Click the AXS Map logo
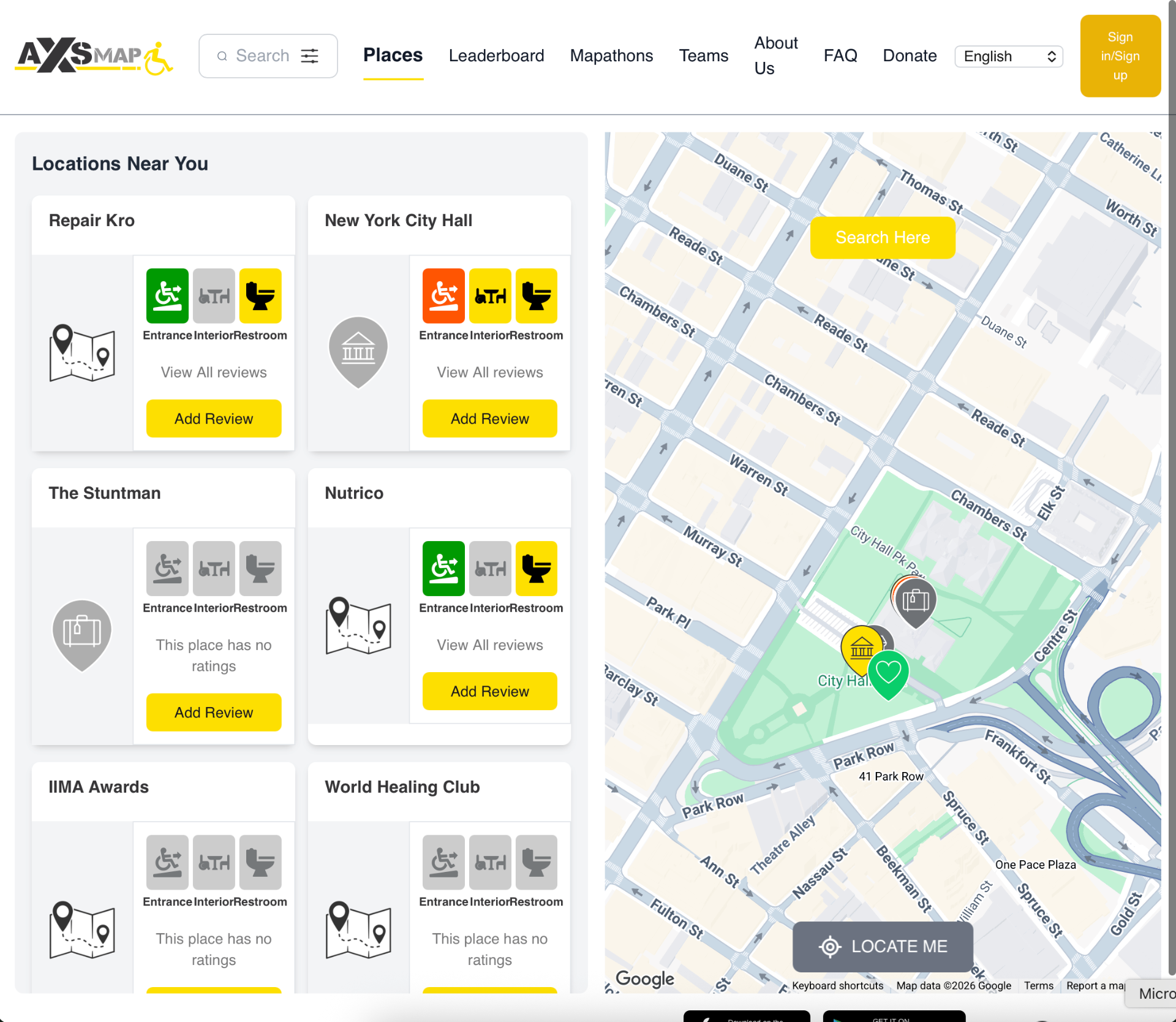 [x=94, y=56]
